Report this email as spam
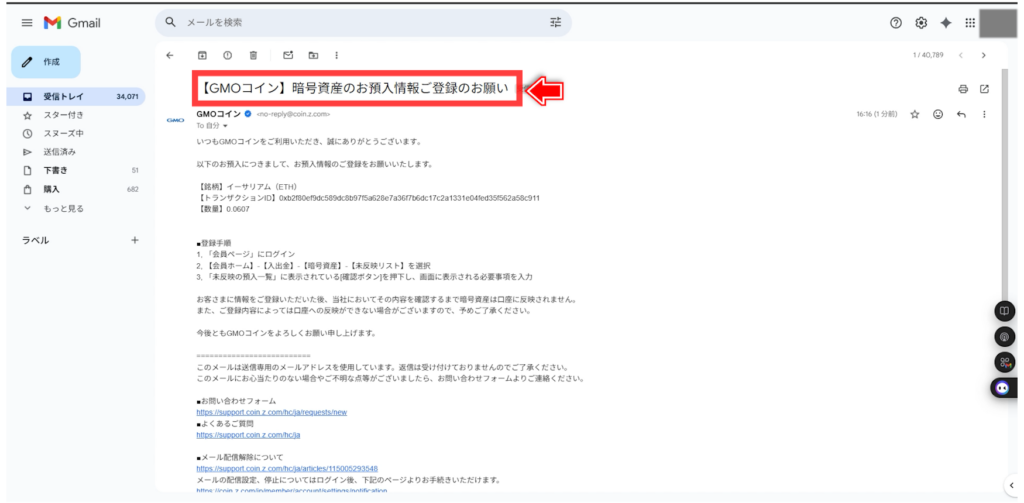1024x503 pixels. (227, 55)
